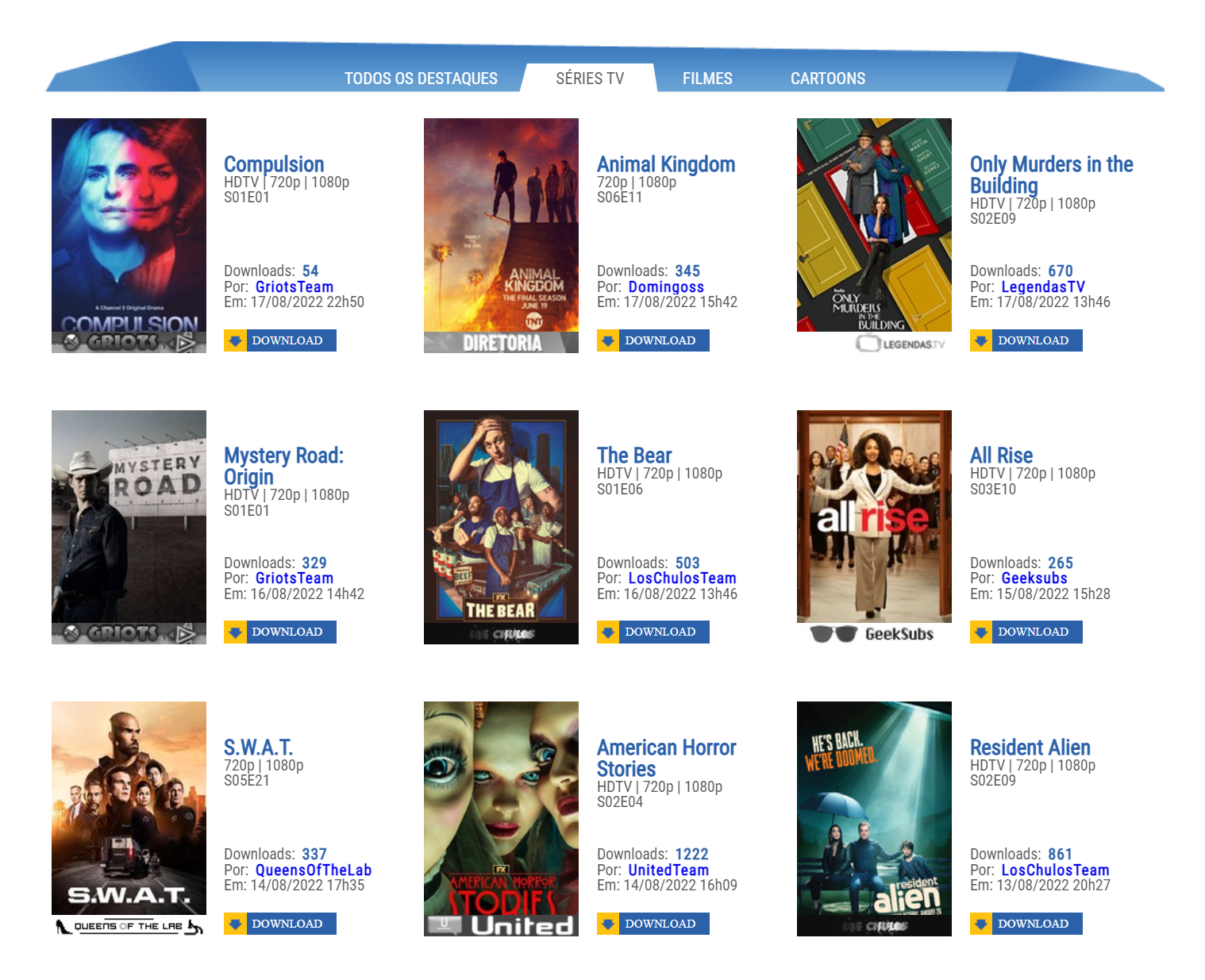Open Domingoss uploader profile link

click(666, 287)
